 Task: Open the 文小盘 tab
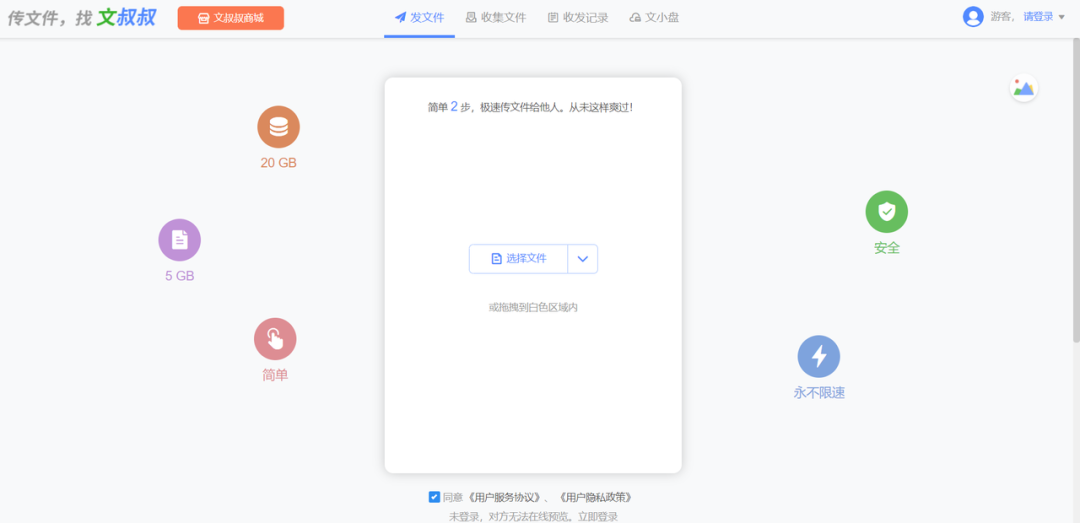[654, 18]
